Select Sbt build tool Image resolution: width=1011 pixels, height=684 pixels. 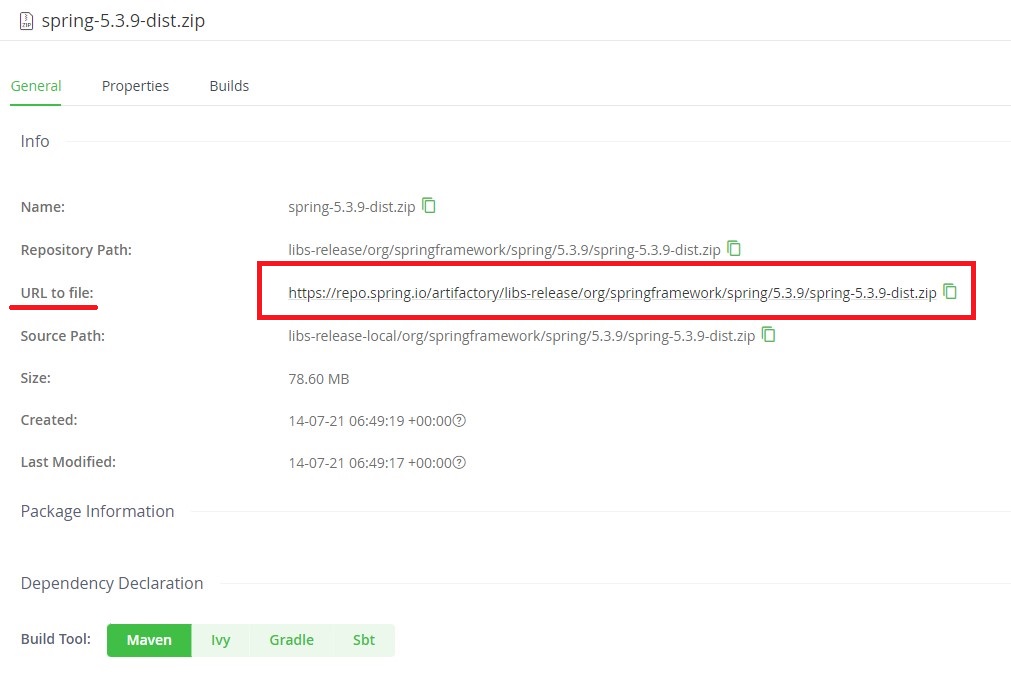pos(364,640)
